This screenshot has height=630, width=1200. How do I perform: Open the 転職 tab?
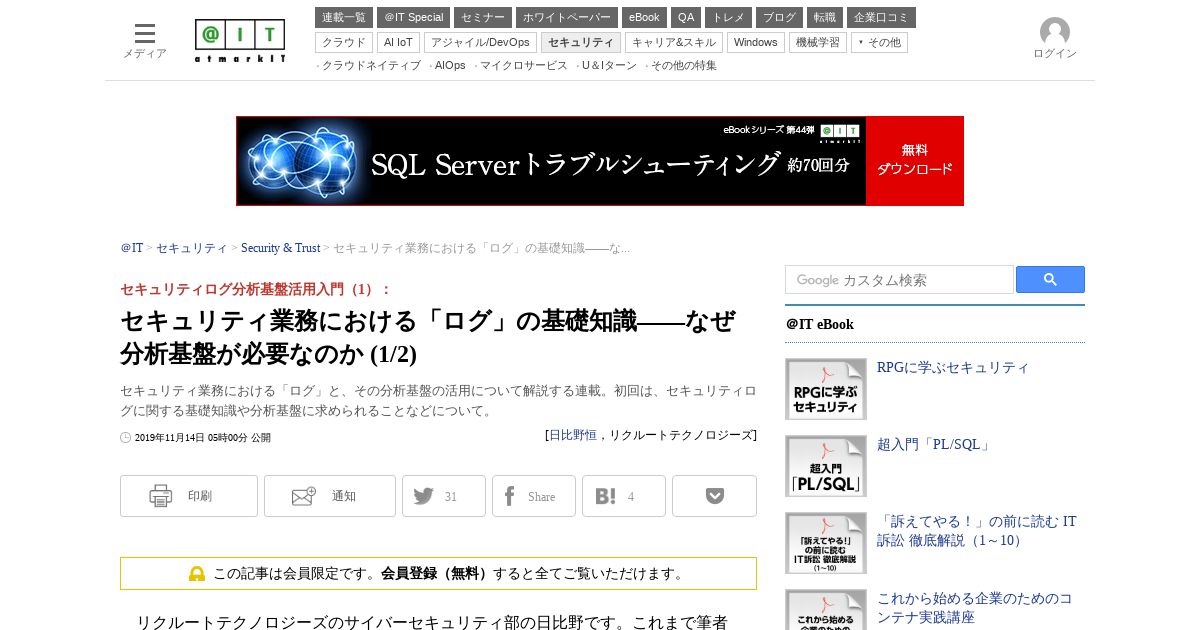click(x=825, y=17)
